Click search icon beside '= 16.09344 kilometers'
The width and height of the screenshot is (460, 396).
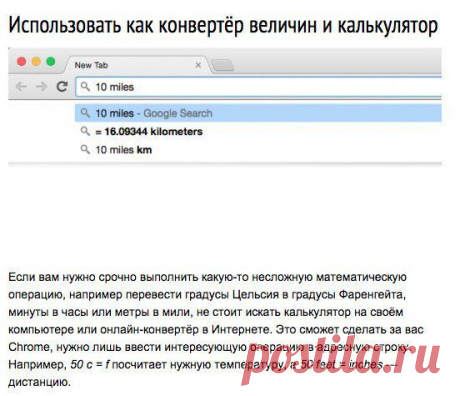85,131
